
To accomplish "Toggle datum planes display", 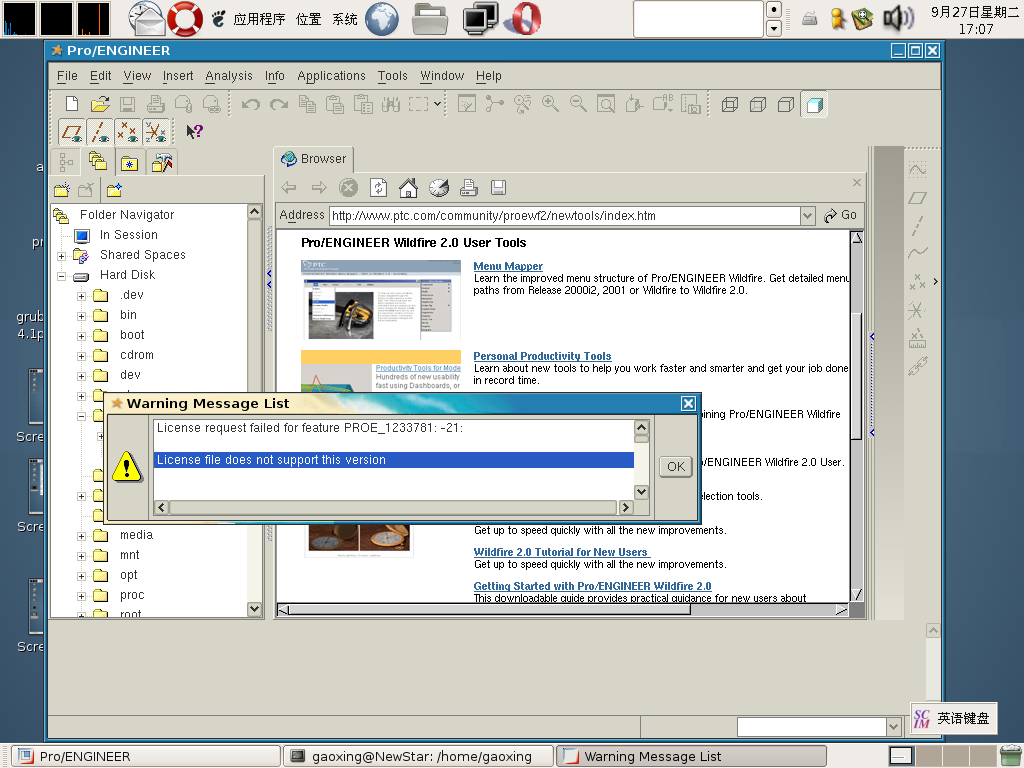I will pyautogui.click(x=72, y=132).
